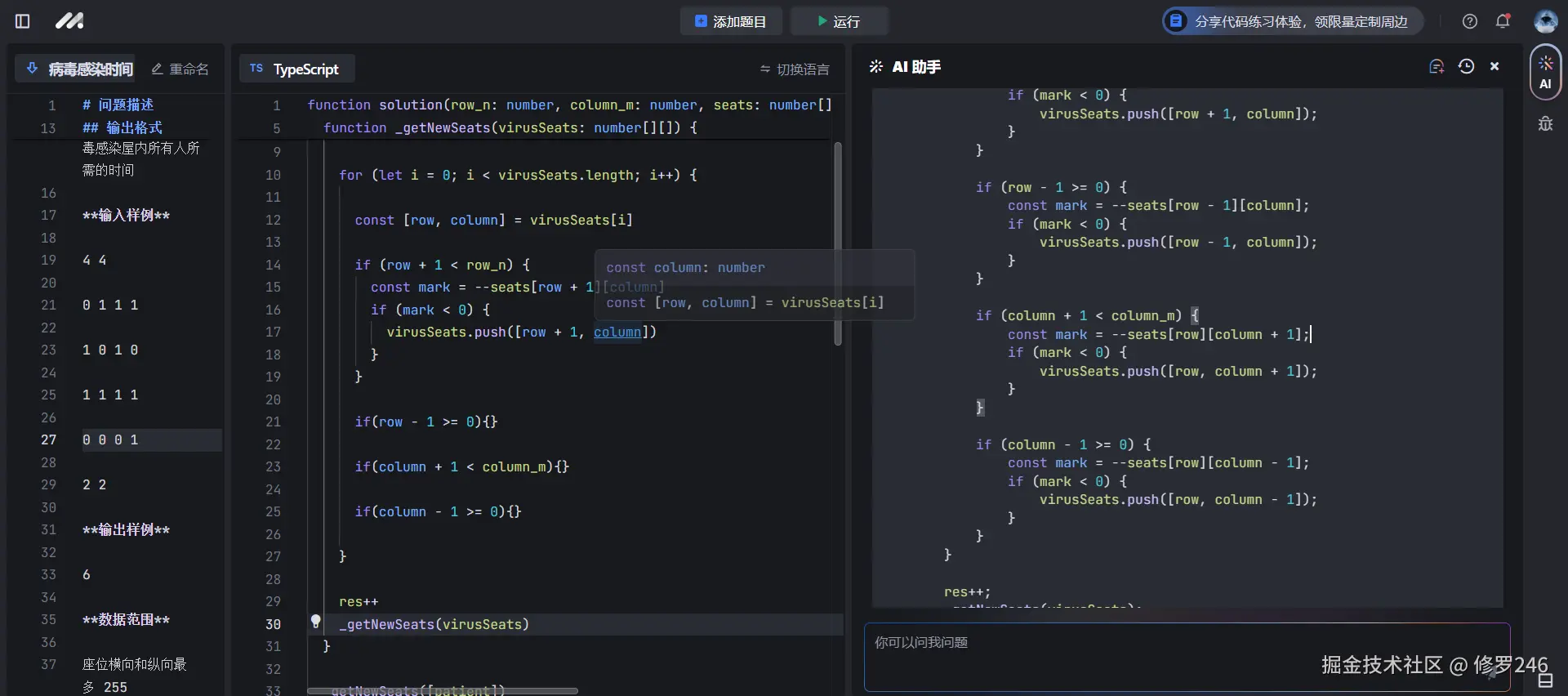Open the debug bug icon panel

[1545, 124]
